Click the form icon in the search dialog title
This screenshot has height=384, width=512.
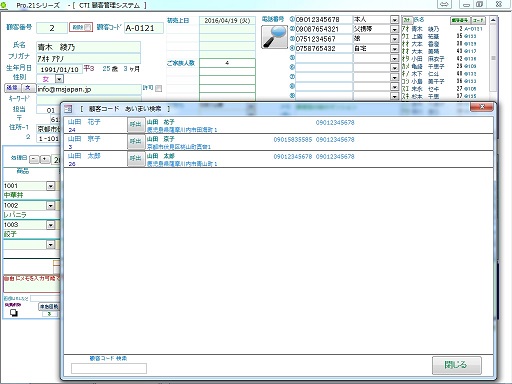(x=68, y=109)
